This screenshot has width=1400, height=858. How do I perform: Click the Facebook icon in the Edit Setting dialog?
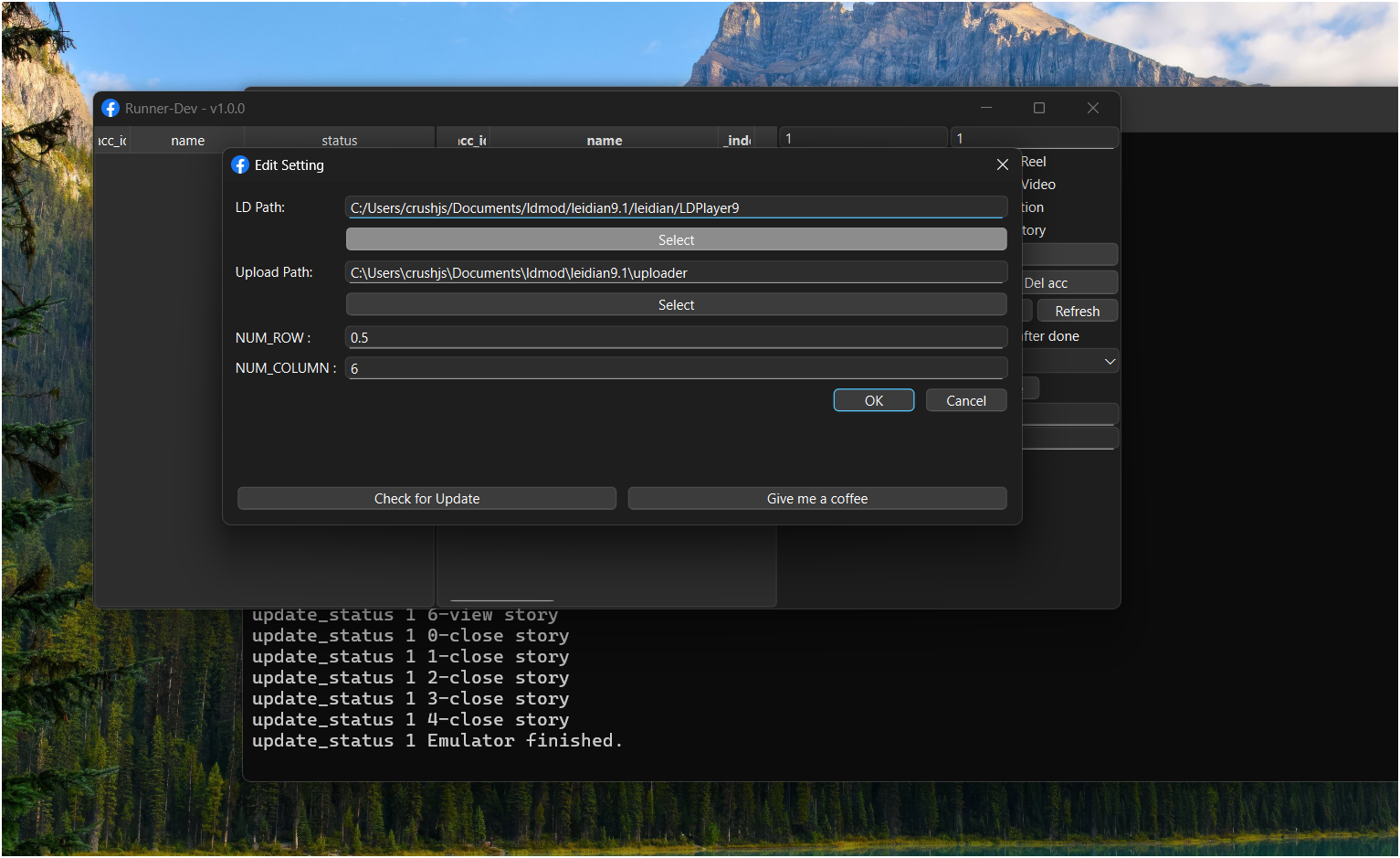click(x=240, y=164)
